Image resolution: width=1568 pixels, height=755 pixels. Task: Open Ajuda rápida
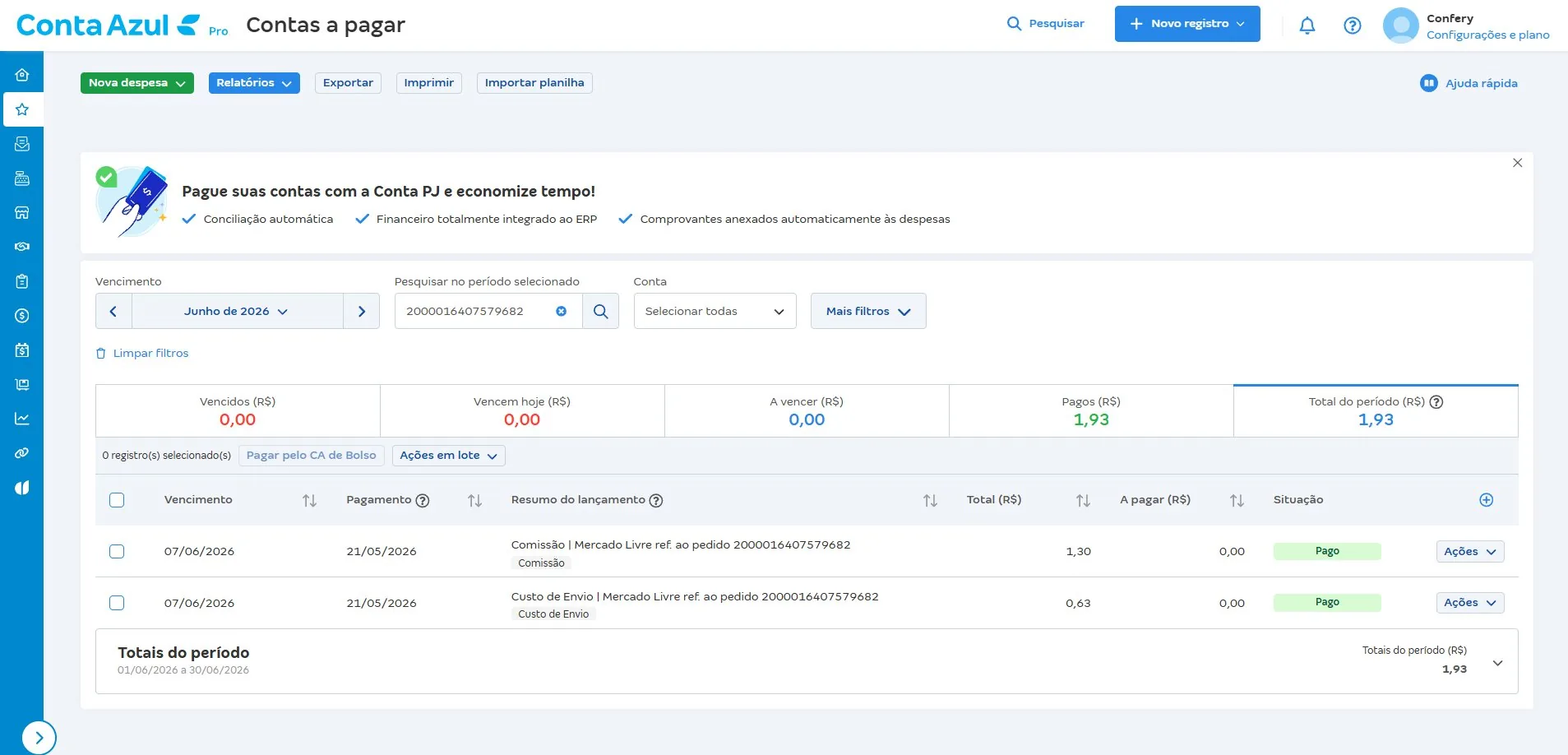(1469, 83)
